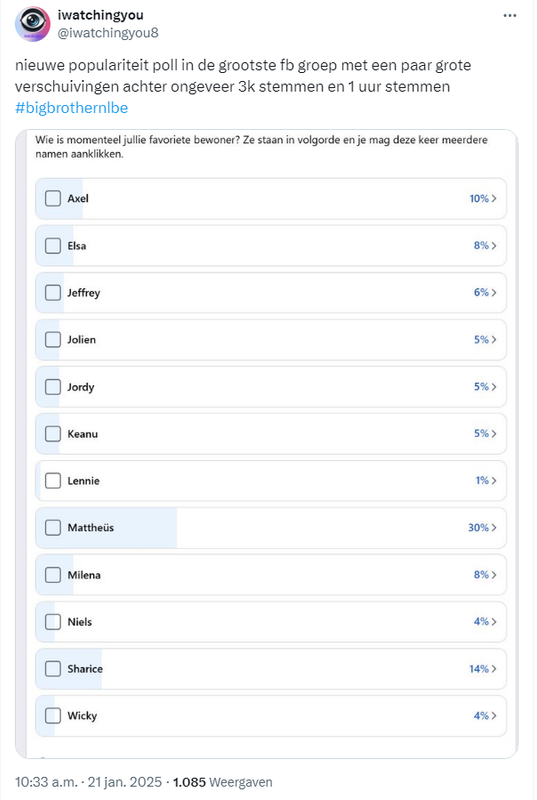The height and width of the screenshot is (800, 537).
Task: Open the embedded poll screenshot image
Action: click(x=267, y=444)
